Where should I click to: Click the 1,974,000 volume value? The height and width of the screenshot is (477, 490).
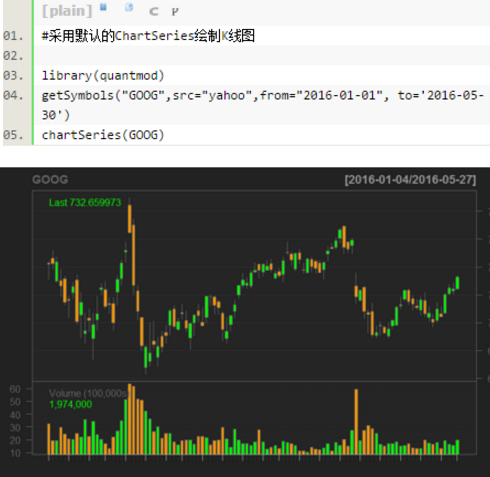tap(71, 404)
